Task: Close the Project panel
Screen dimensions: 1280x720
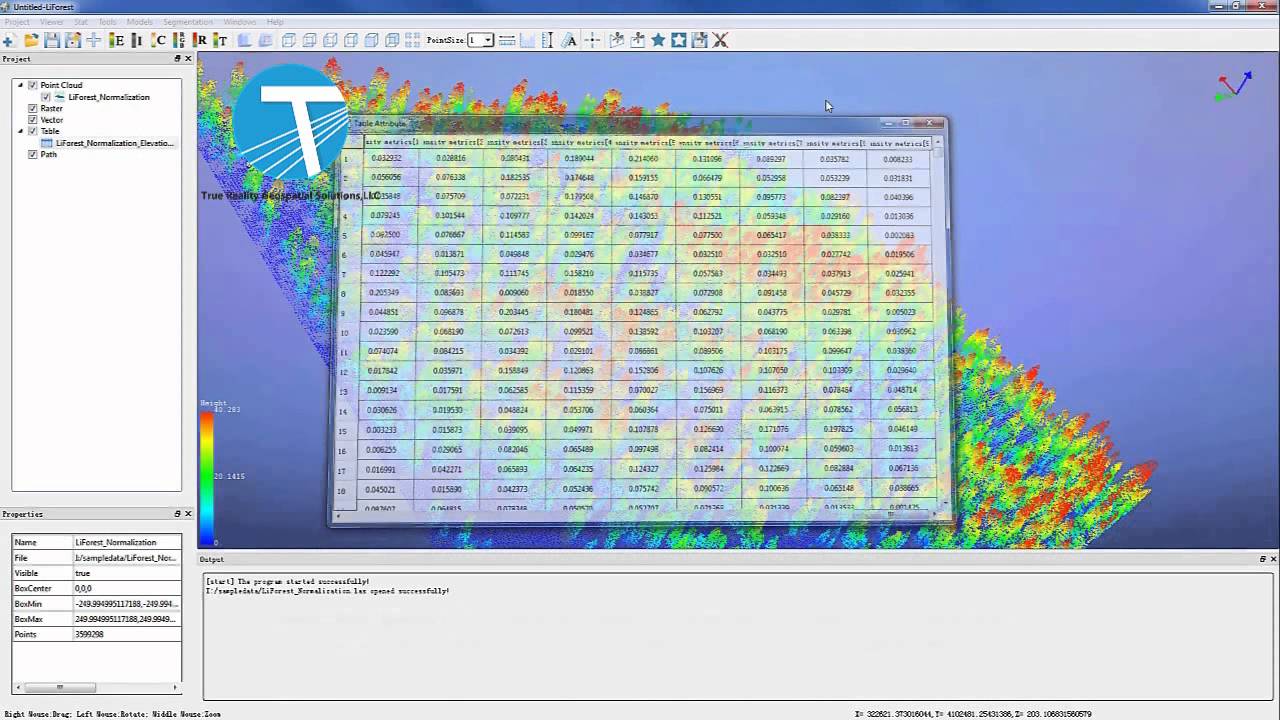Action: tap(188, 59)
